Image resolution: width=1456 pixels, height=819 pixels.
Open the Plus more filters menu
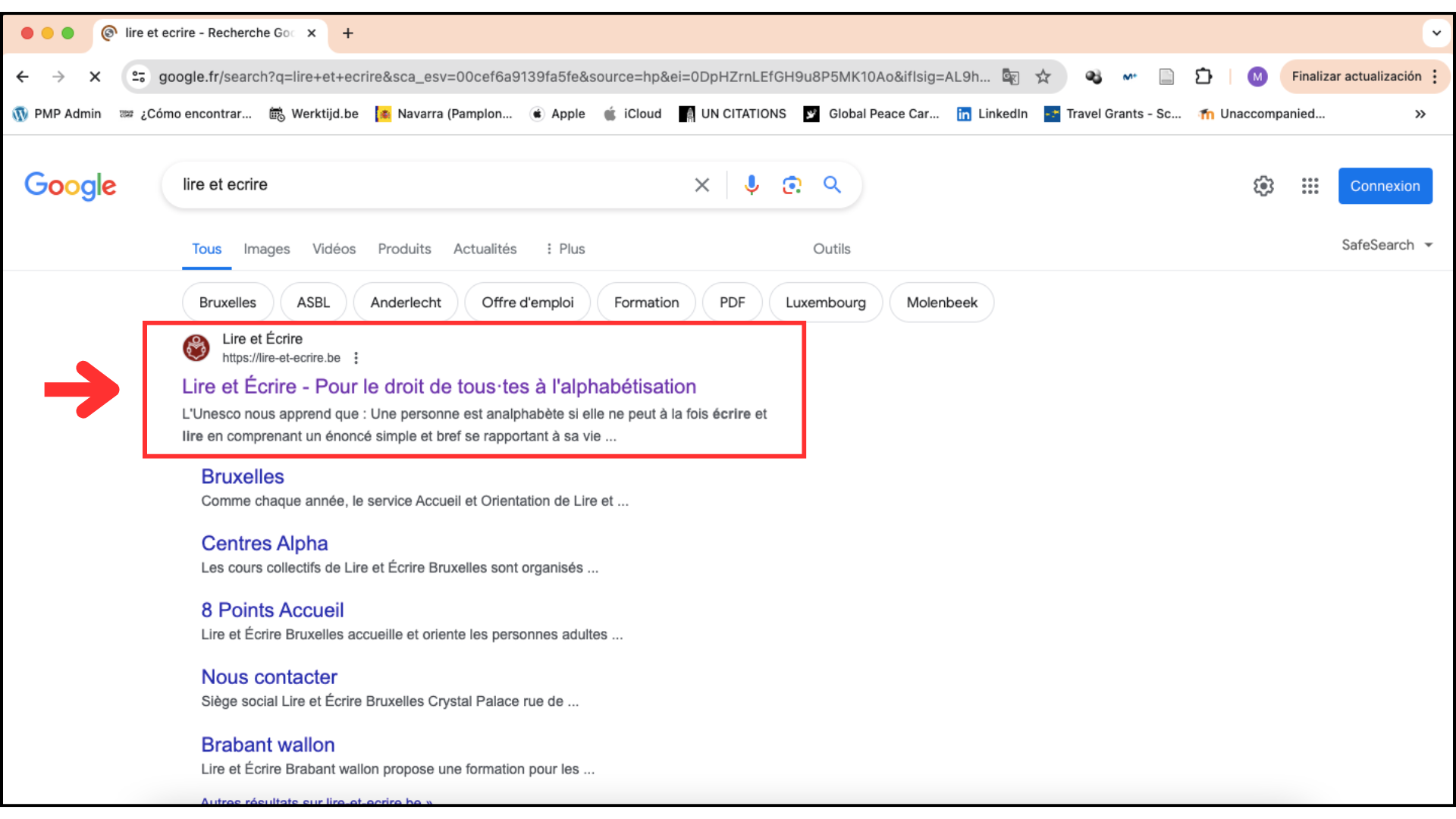pos(566,249)
